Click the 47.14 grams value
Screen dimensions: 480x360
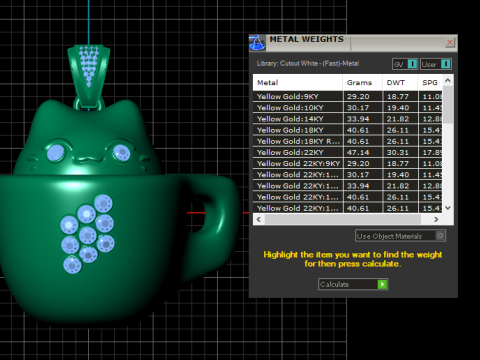pos(358,152)
